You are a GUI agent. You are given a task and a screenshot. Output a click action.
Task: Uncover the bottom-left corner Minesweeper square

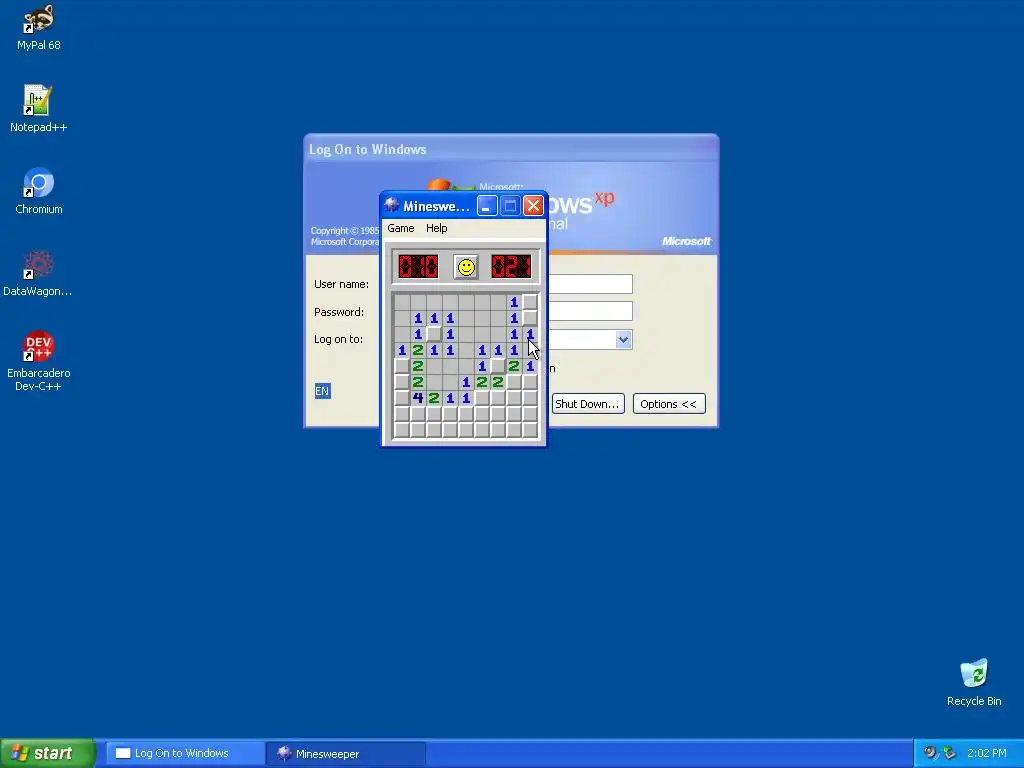[x=402, y=430]
